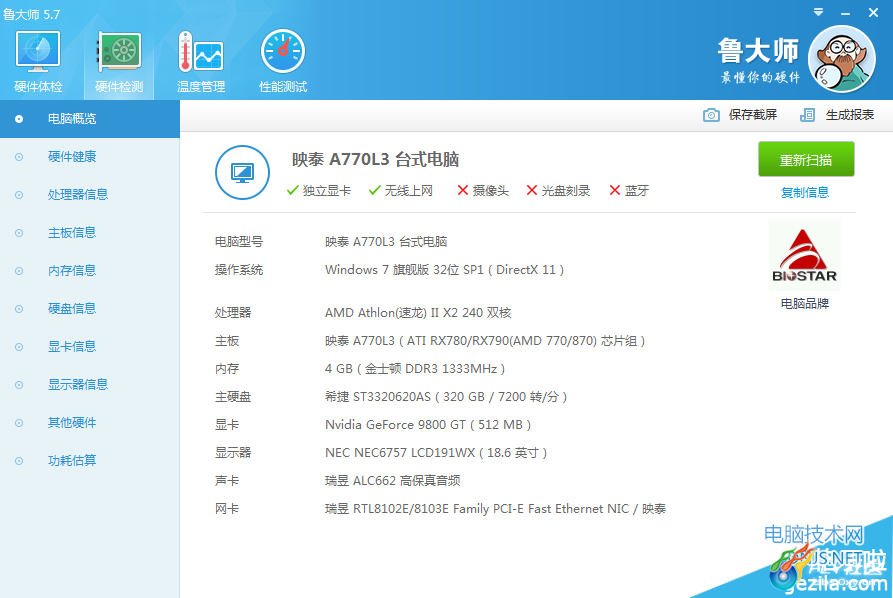This screenshot has width=893, height=598.
Task: Close the 鲁大师 window
Action: pos(873,13)
